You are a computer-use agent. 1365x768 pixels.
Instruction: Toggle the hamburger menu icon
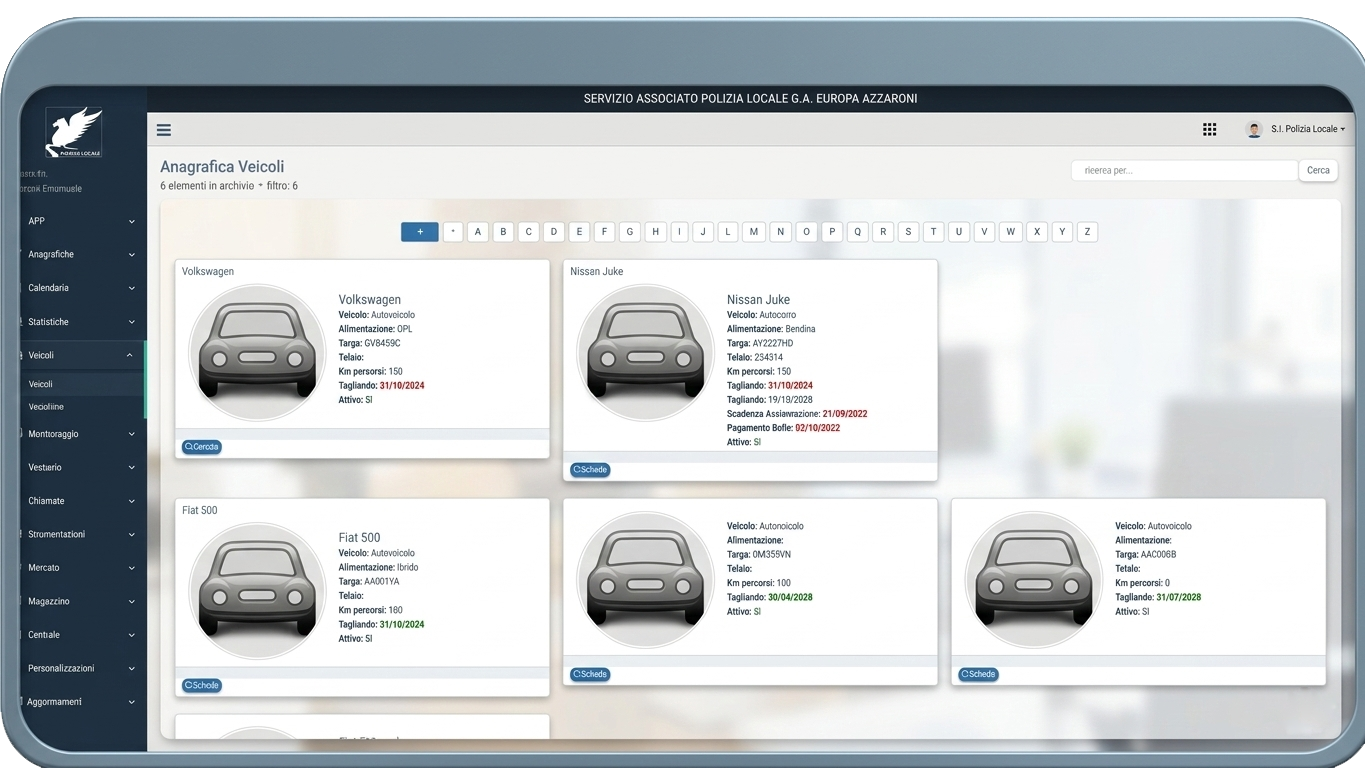tap(164, 130)
